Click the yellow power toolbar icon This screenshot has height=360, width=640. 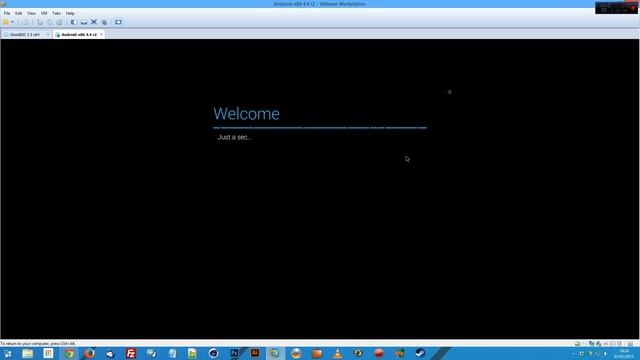tap(6, 22)
